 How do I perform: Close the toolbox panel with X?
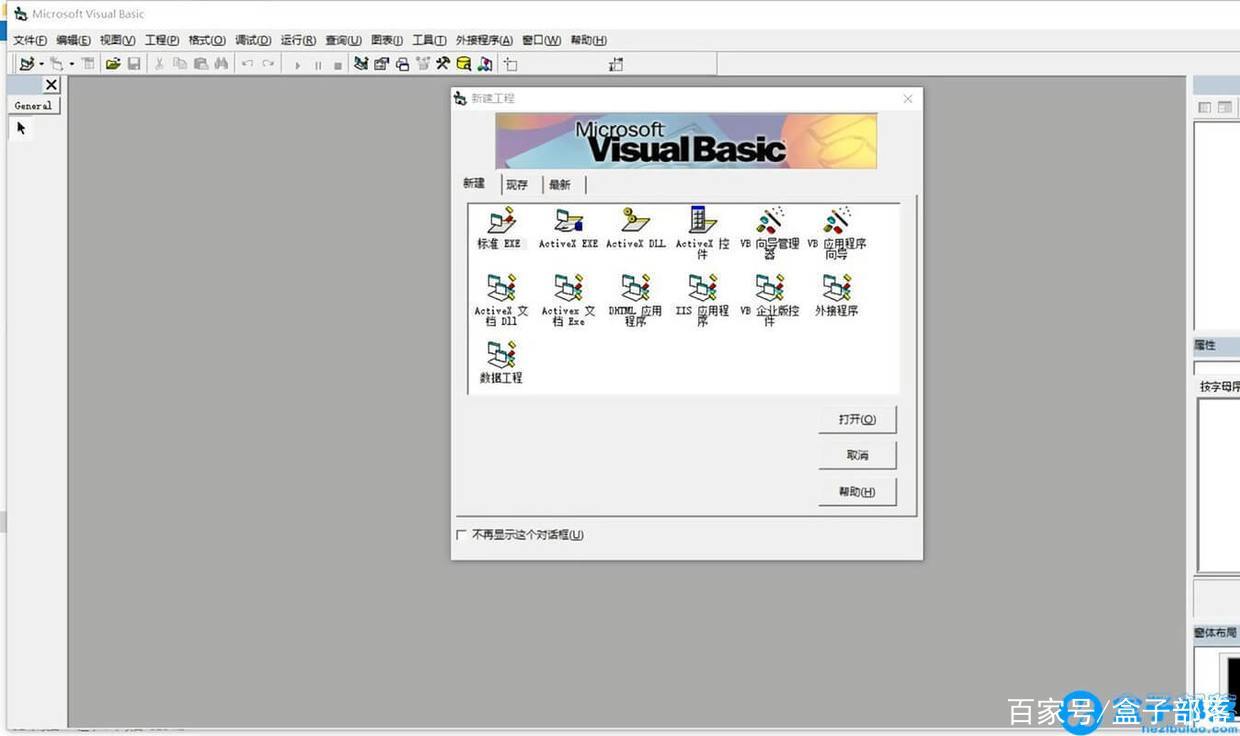click(52, 85)
